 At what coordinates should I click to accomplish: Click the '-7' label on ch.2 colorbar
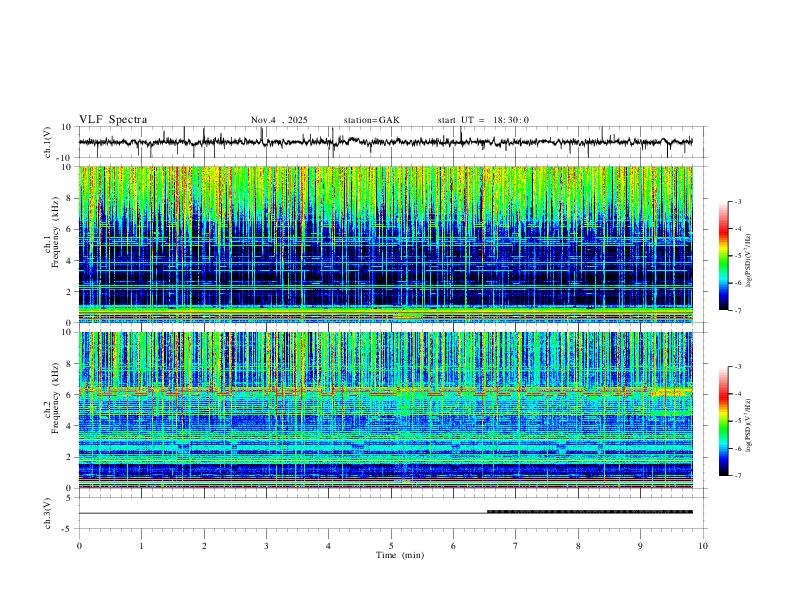737,475
